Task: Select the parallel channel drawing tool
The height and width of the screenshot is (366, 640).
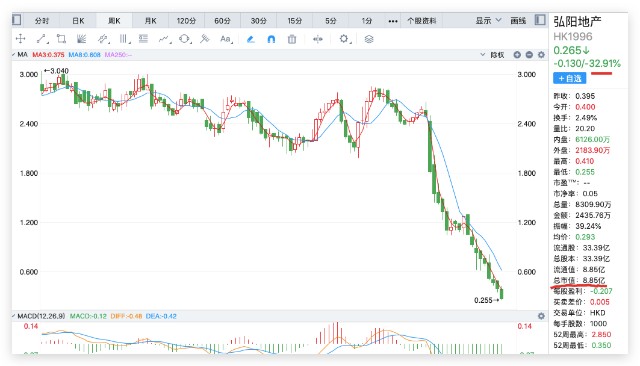Action: click(x=103, y=39)
